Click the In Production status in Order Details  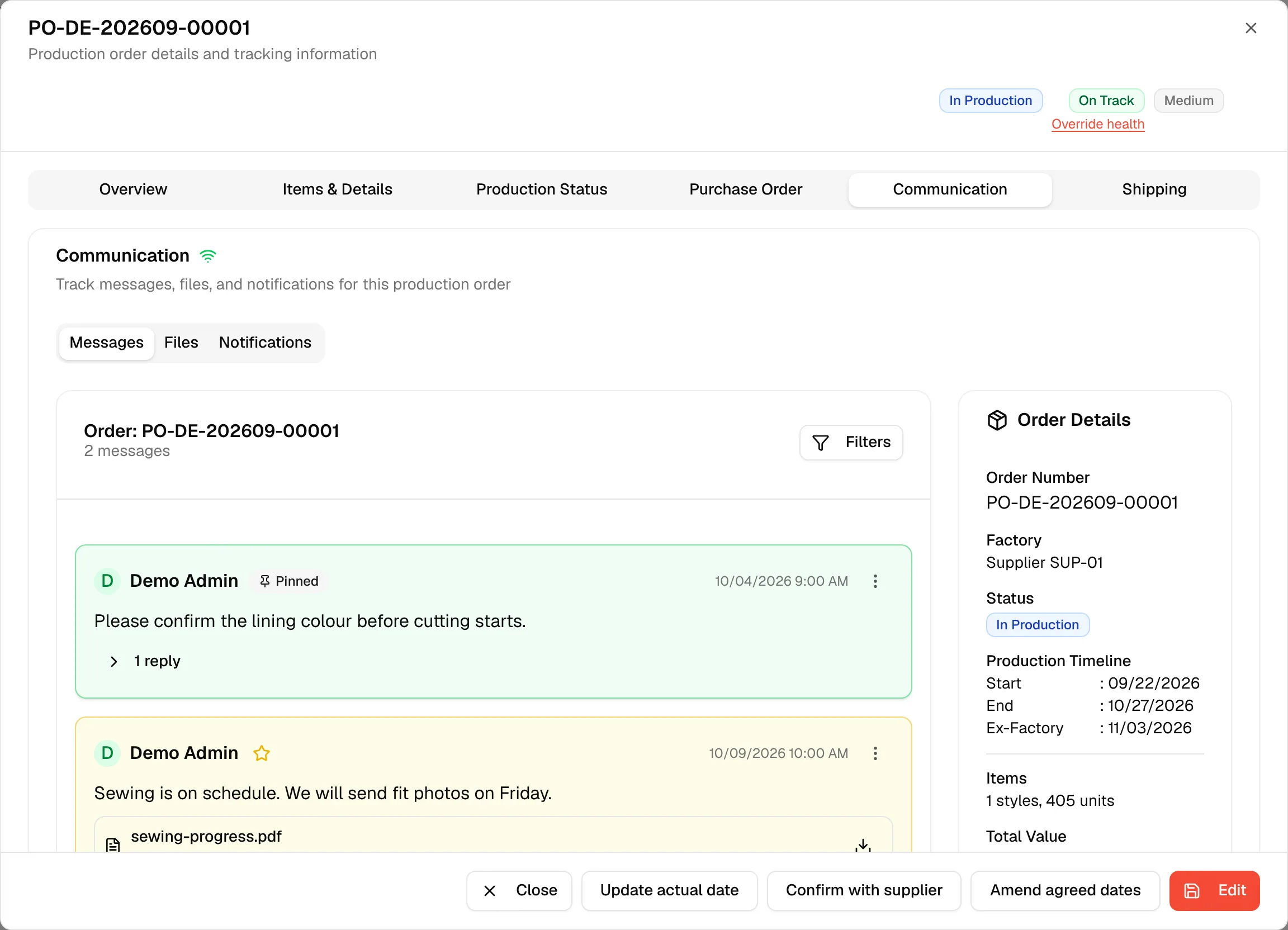pyautogui.click(x=1037, y=624)
